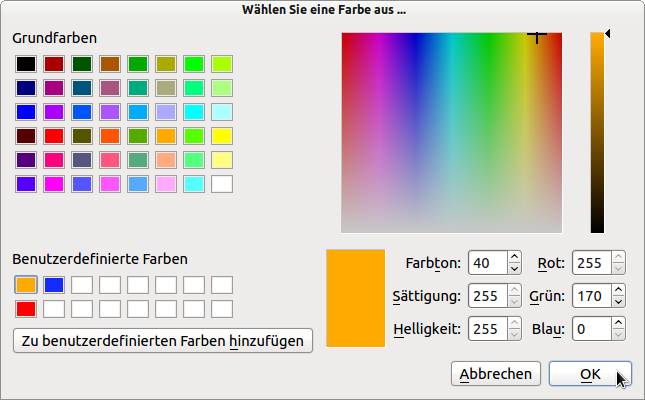Focus the Sättigung input field
Image resolution: width=645 pixels, height=400 pixels.
[485, 296]
